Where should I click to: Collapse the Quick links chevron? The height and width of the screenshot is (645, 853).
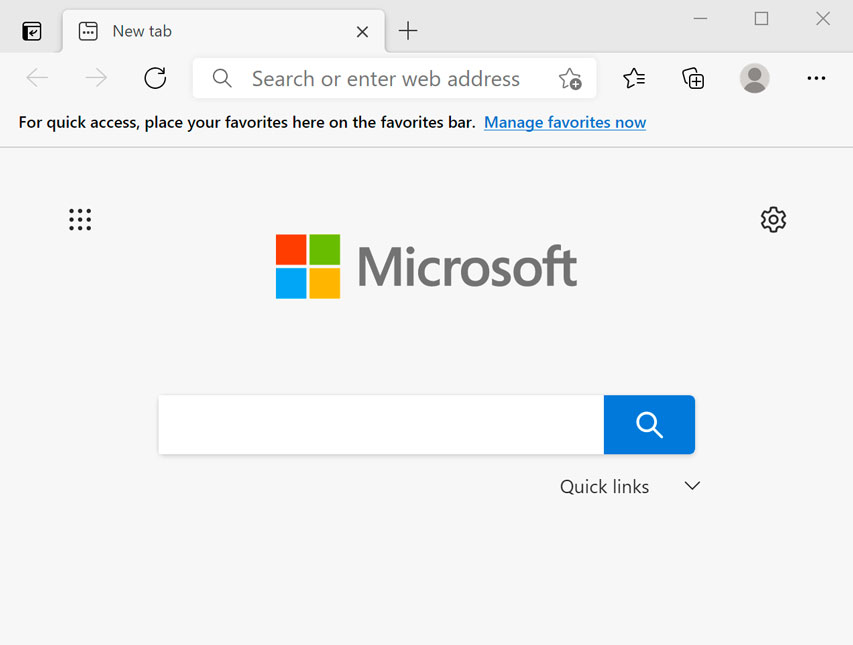click(692, 486)
